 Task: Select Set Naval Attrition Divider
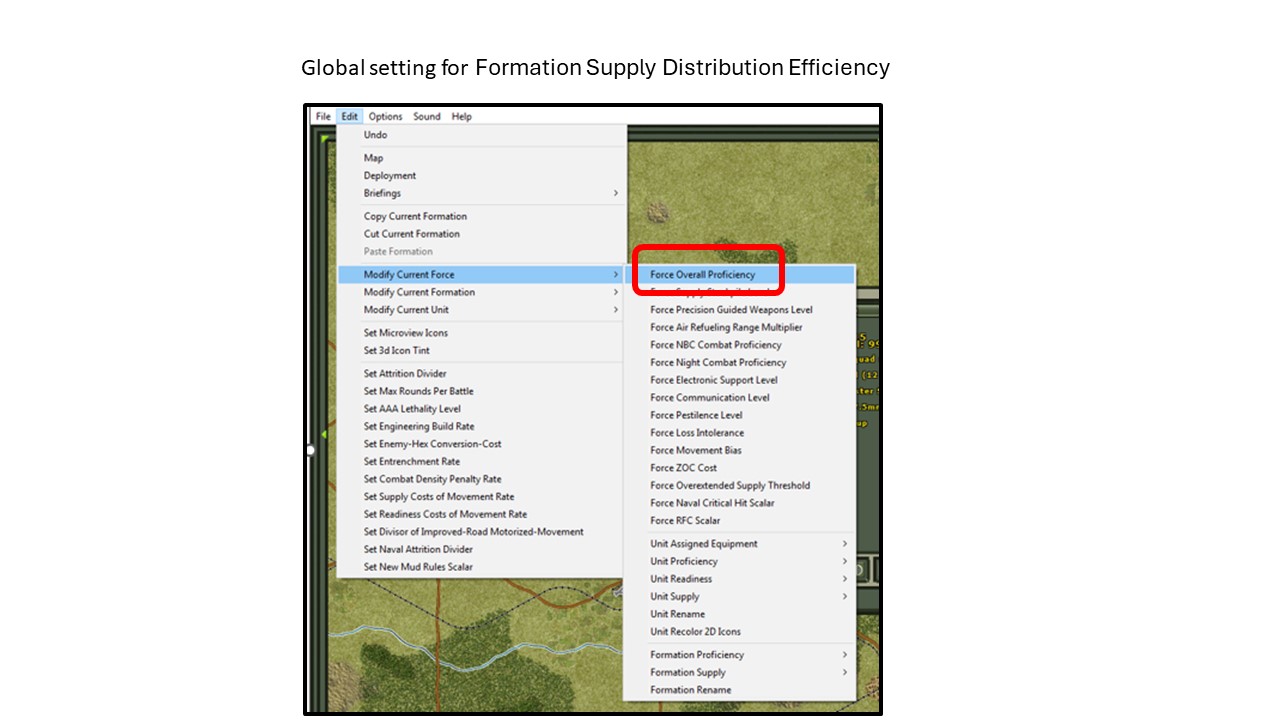click(x=482, y=549)
